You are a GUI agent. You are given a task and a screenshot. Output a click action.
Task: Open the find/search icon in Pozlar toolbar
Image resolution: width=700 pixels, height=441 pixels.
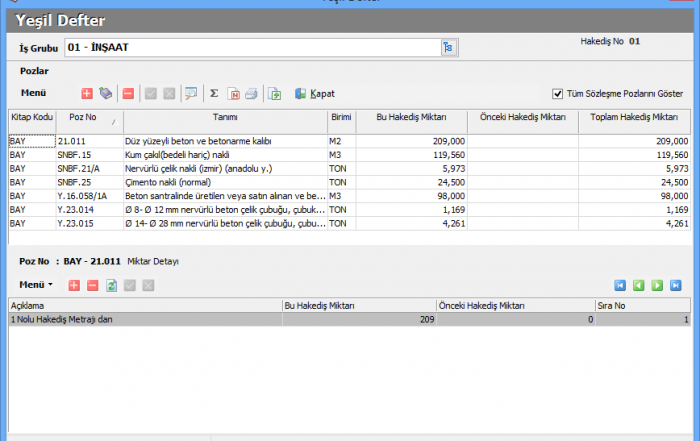[x=191, y=94]
